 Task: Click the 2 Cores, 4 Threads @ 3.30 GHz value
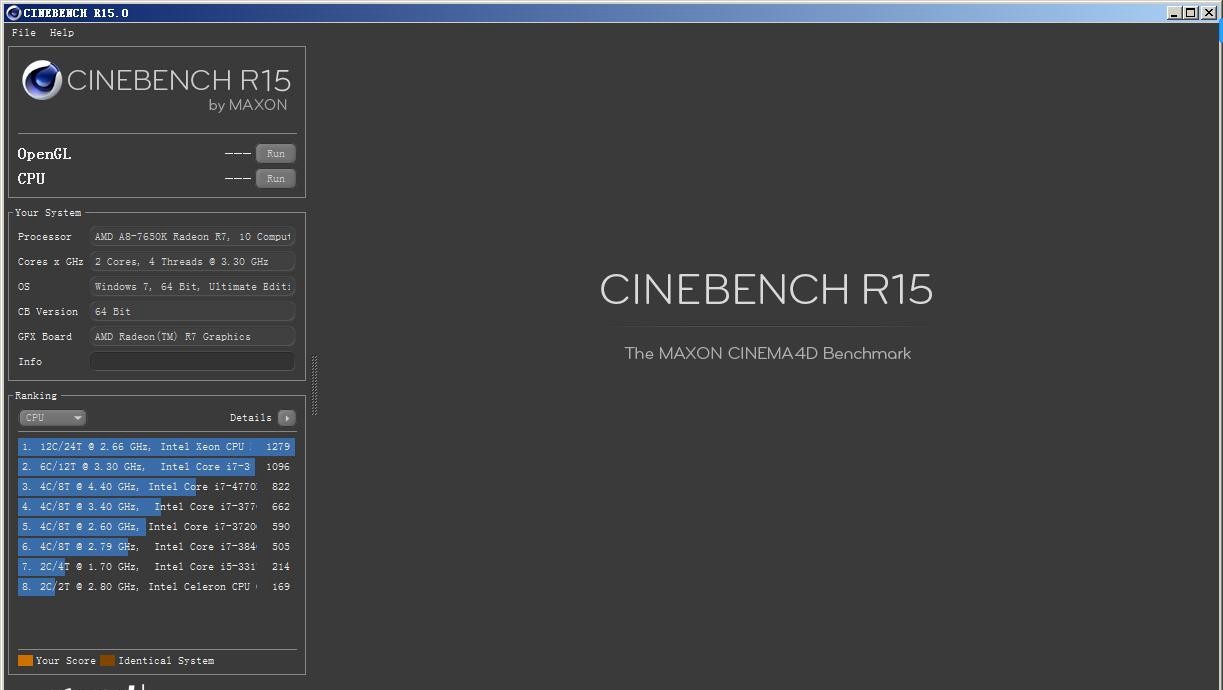pyautogui.click(x=193, y=262)
